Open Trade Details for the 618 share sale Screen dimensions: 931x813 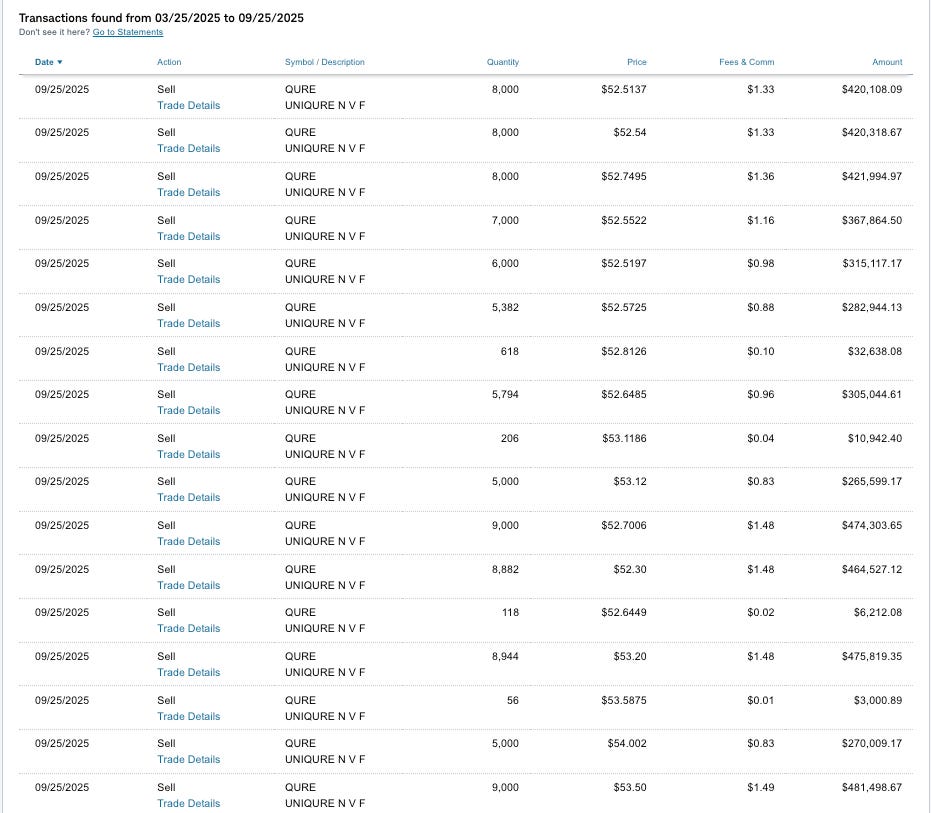point(189,367)
